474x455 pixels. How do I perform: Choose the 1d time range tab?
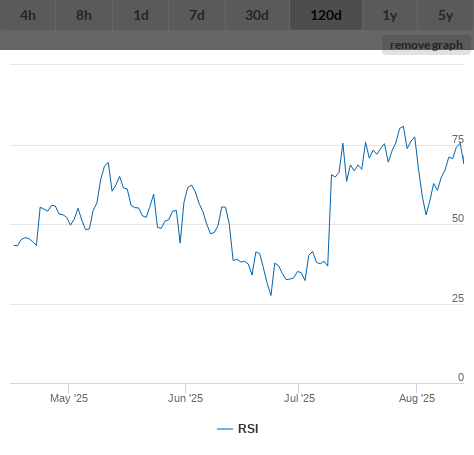(141, 15)
